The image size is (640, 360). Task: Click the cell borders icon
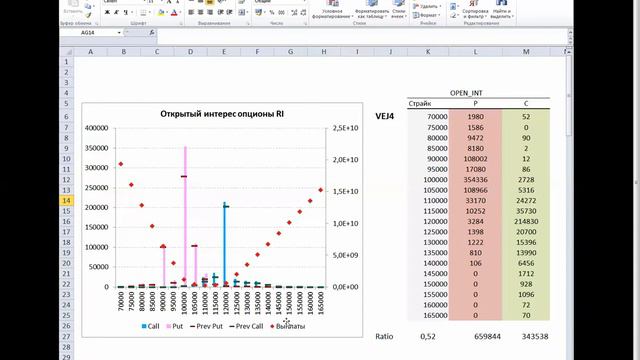click(x=143, y=13)
